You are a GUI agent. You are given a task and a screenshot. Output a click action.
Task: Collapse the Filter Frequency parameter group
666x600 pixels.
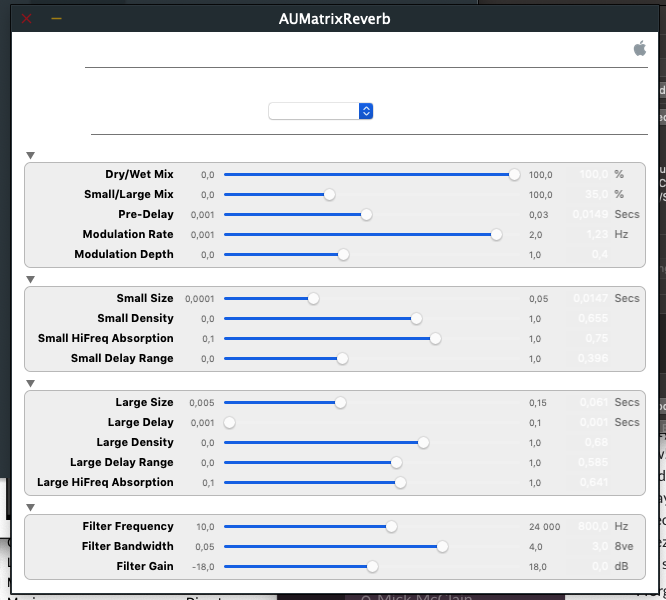30,507
